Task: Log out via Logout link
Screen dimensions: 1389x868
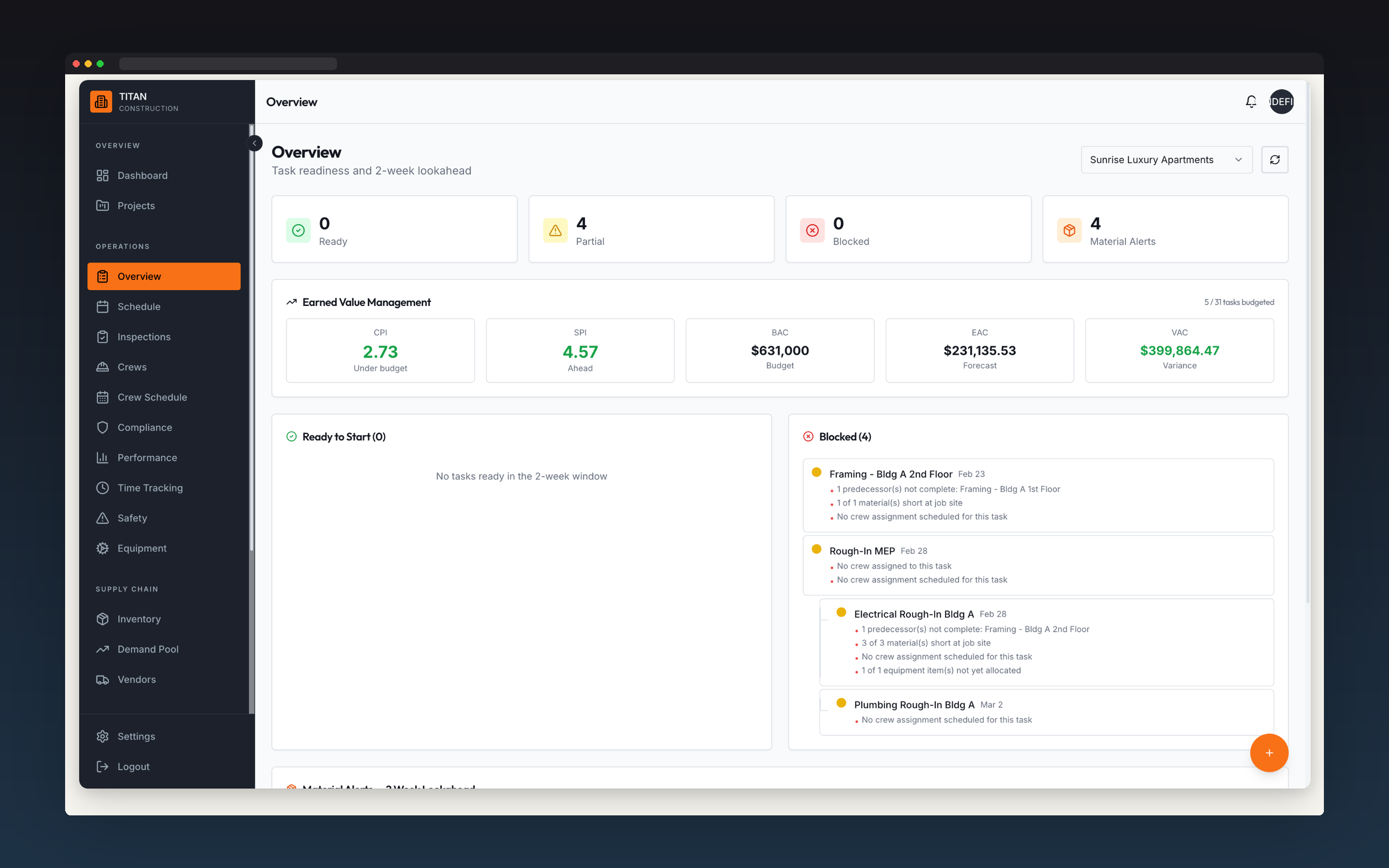Action: pos(163,767)
